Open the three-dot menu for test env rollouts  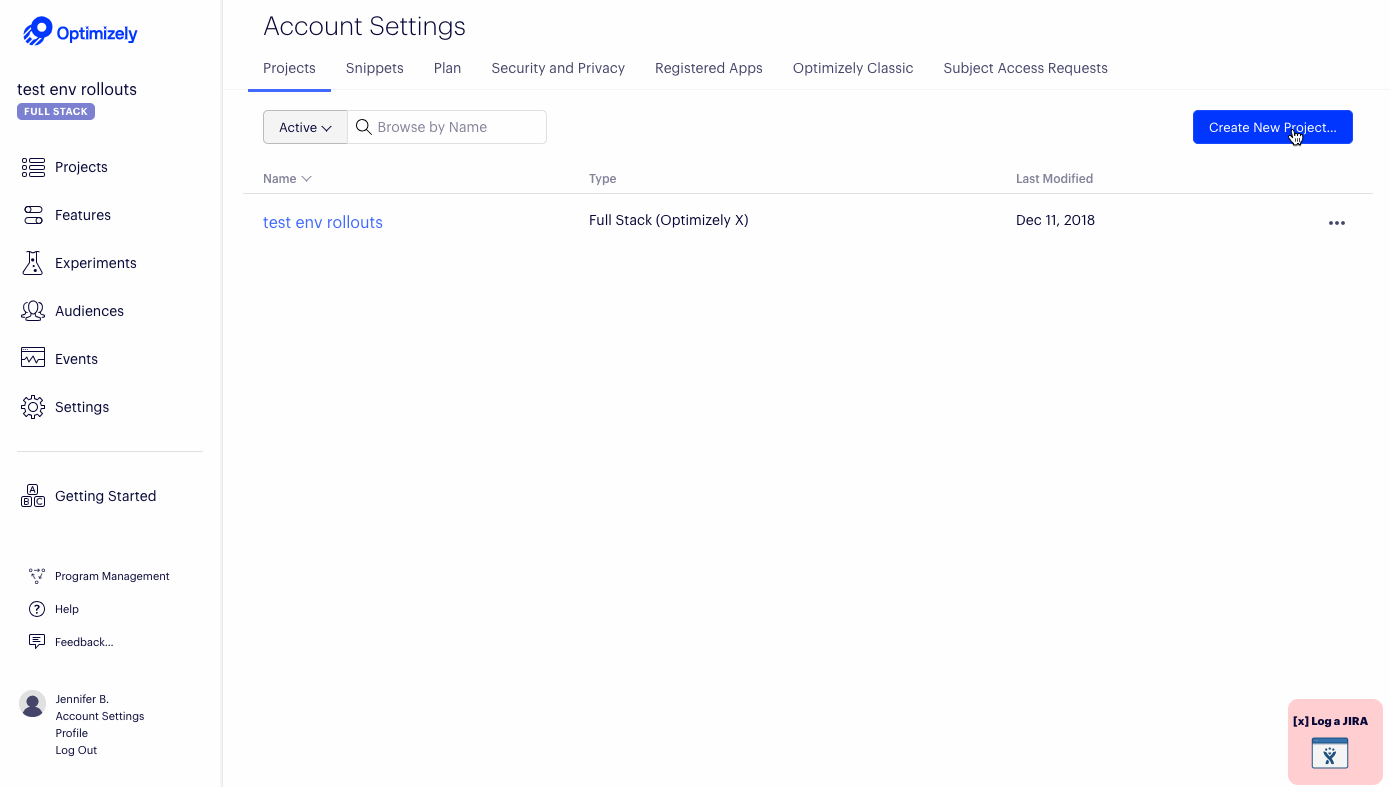(1337, 223)
